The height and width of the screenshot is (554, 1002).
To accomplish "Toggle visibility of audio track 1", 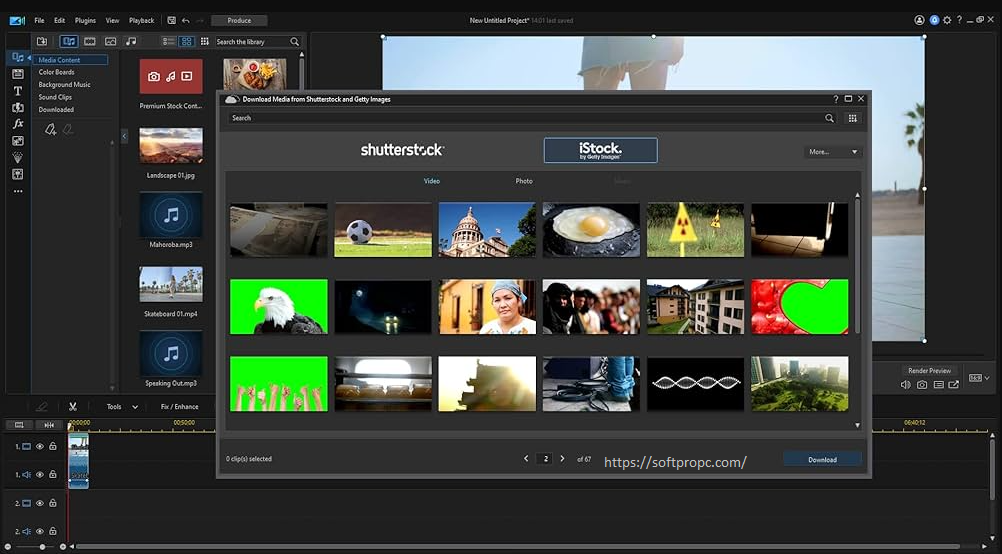I will click(x=40, y=475).
